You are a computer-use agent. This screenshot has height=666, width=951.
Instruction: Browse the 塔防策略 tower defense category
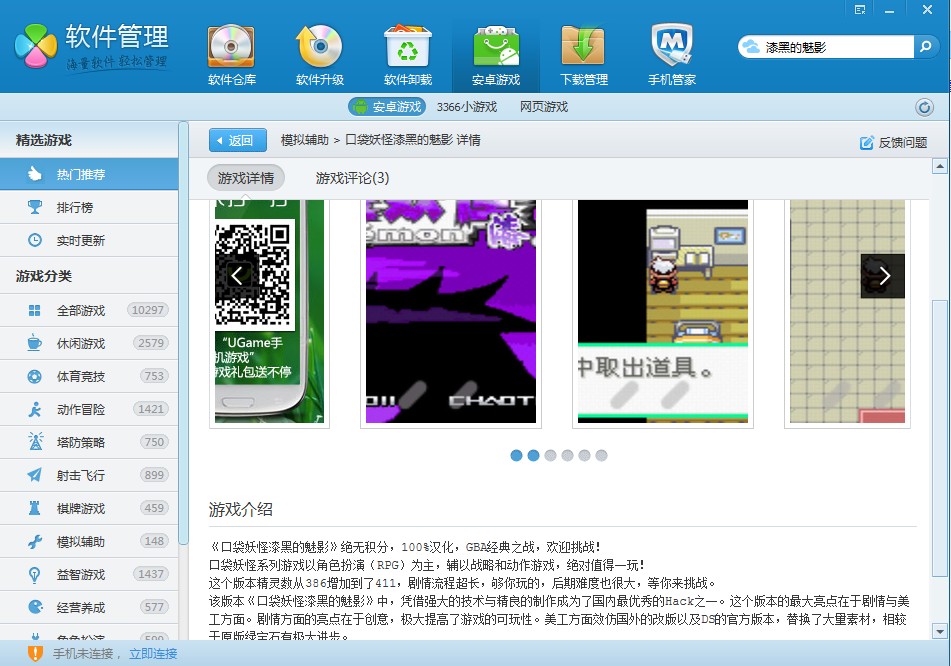click(89, 442)
